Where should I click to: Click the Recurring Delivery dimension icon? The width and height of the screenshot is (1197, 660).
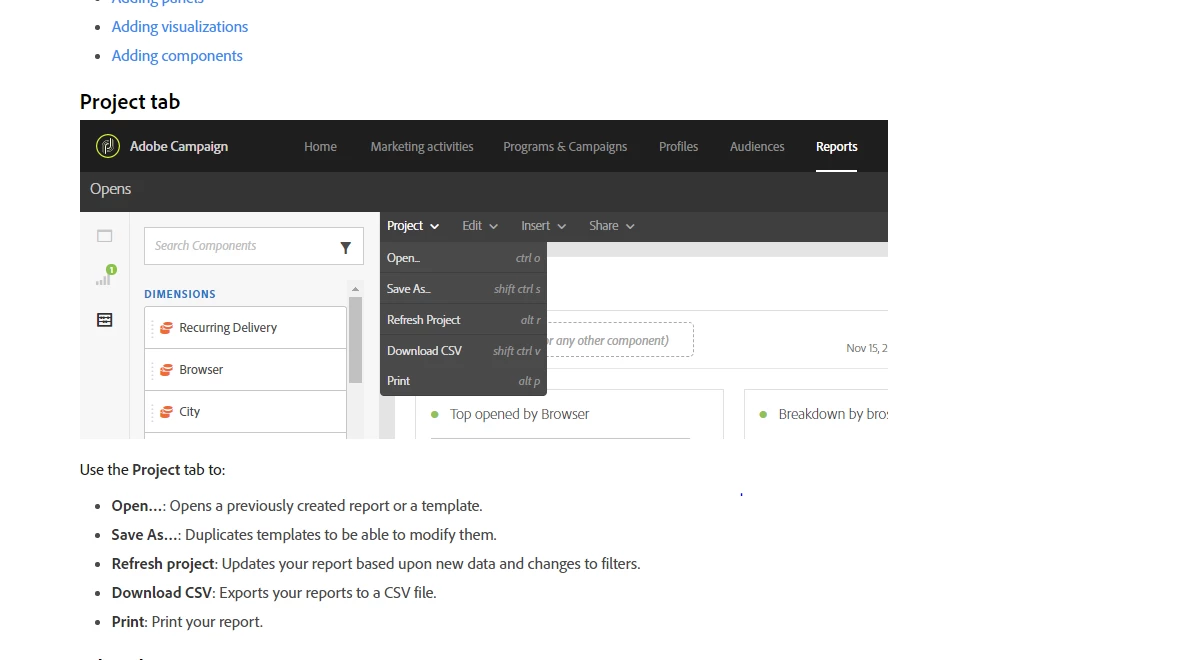[166, 328]
